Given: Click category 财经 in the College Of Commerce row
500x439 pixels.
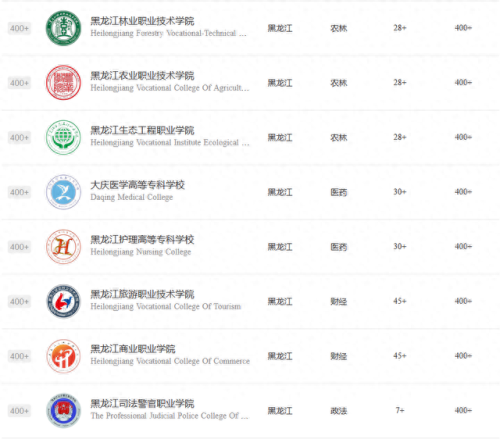Looking at the screenshot, I should 339,356.
